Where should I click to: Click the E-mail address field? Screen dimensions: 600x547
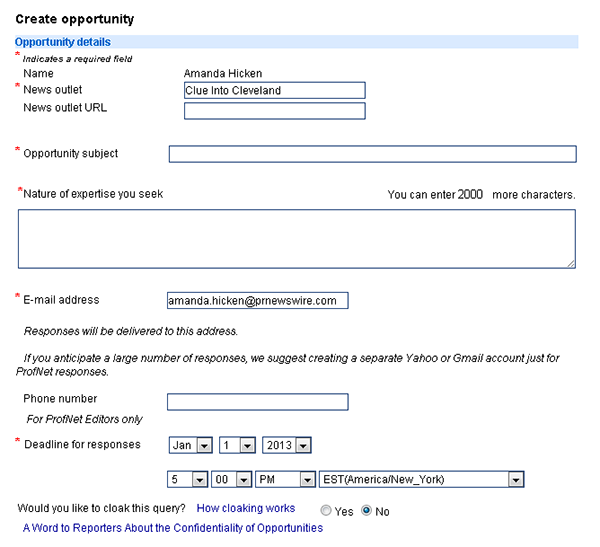click(x=257, y=300)
